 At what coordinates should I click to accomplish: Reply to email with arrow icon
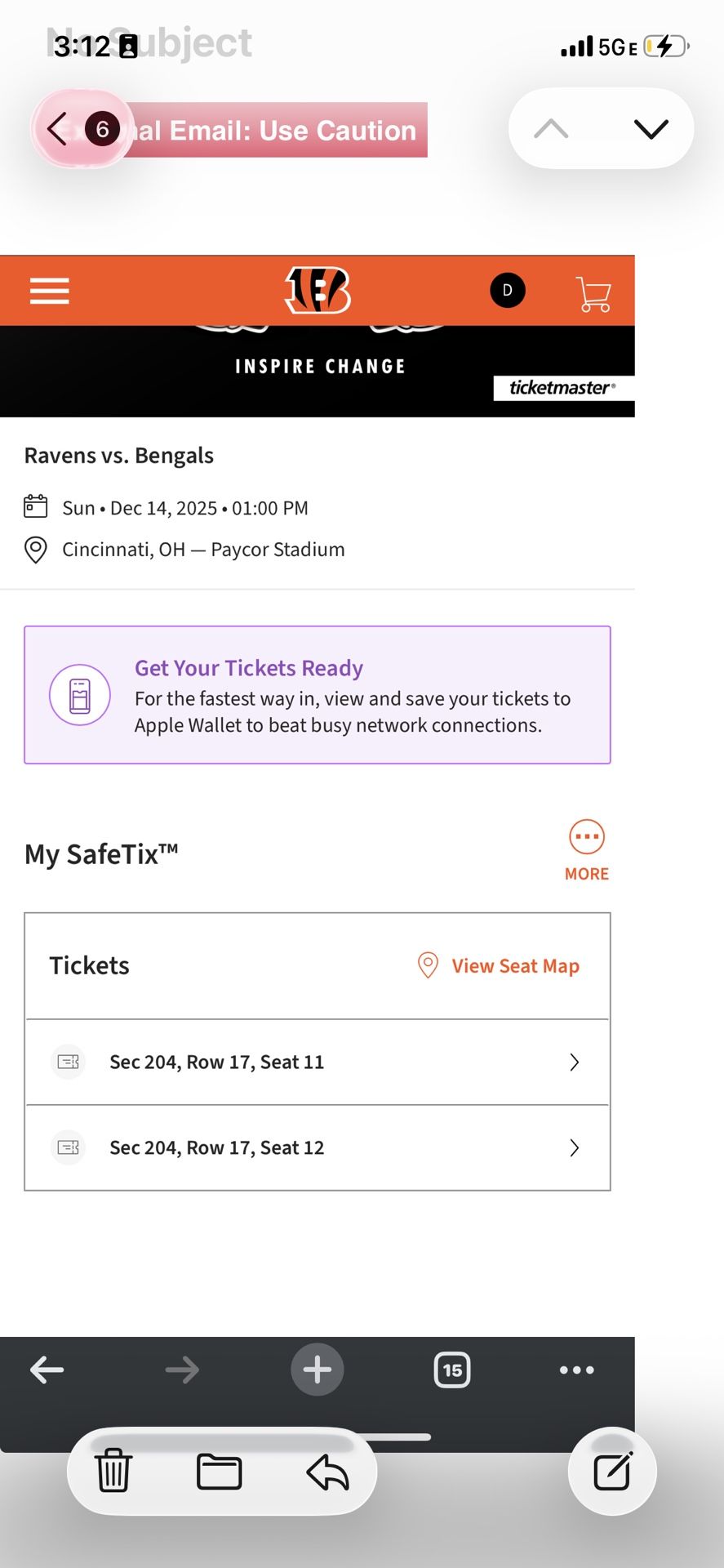click(x=327, y=1472)
